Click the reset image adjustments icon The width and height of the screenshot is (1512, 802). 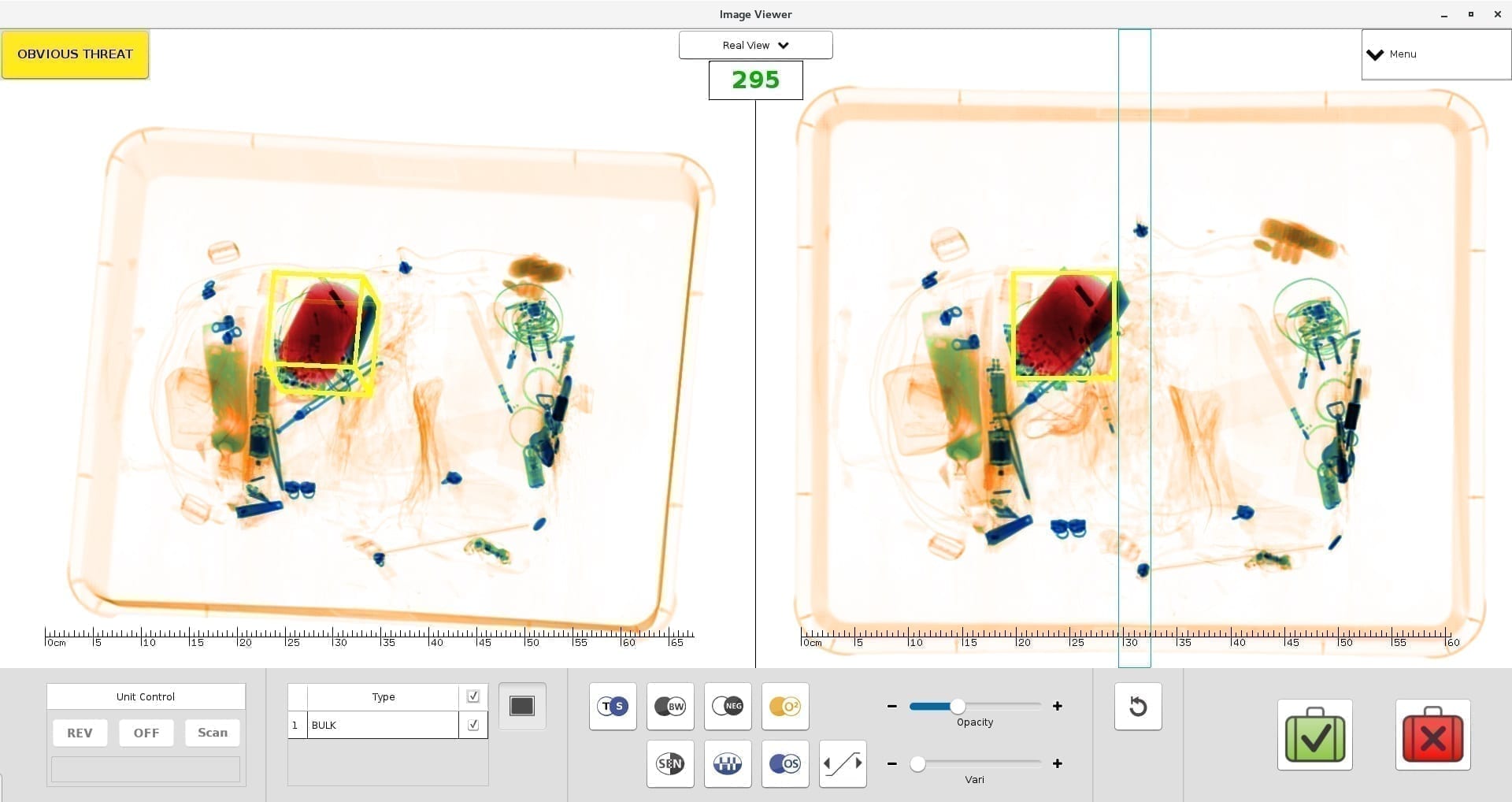[x=1137, y=706]
